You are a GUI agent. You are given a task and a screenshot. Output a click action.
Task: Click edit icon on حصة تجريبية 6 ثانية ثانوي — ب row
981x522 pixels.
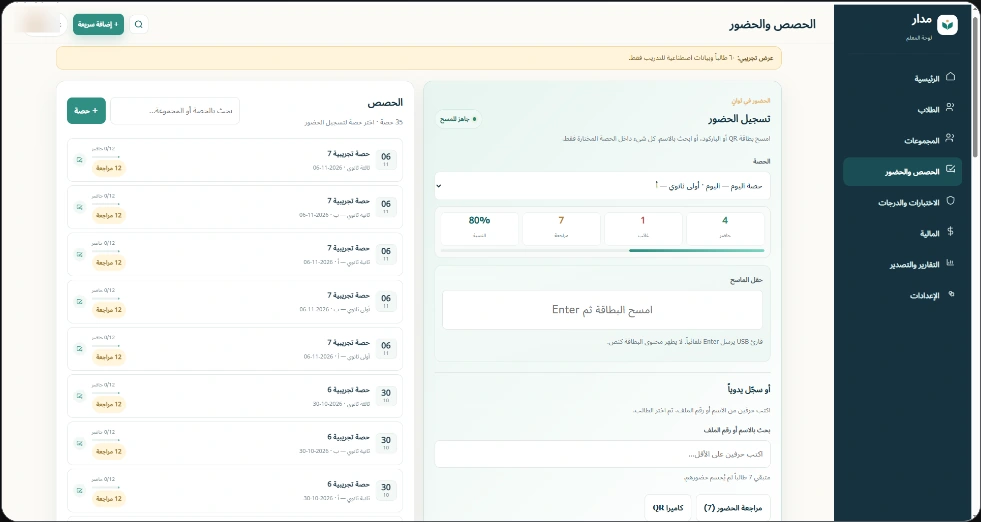(x=79, y=443)
